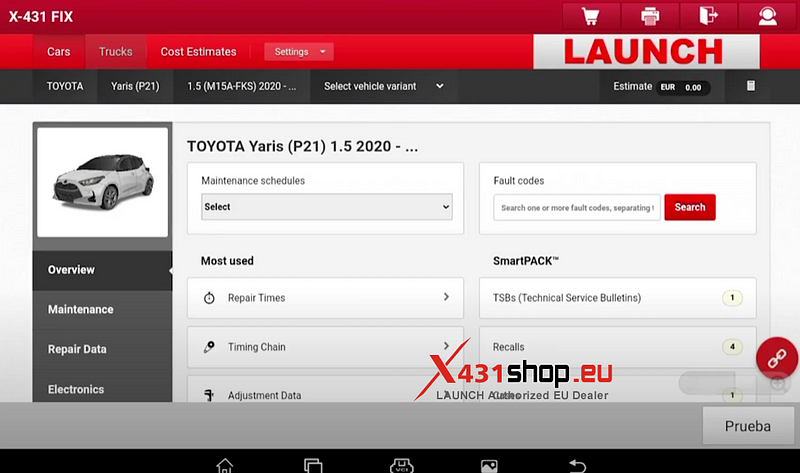Expand the Timing Chain chevron
This screenshot has width=800, height=473.
point(446,346)
